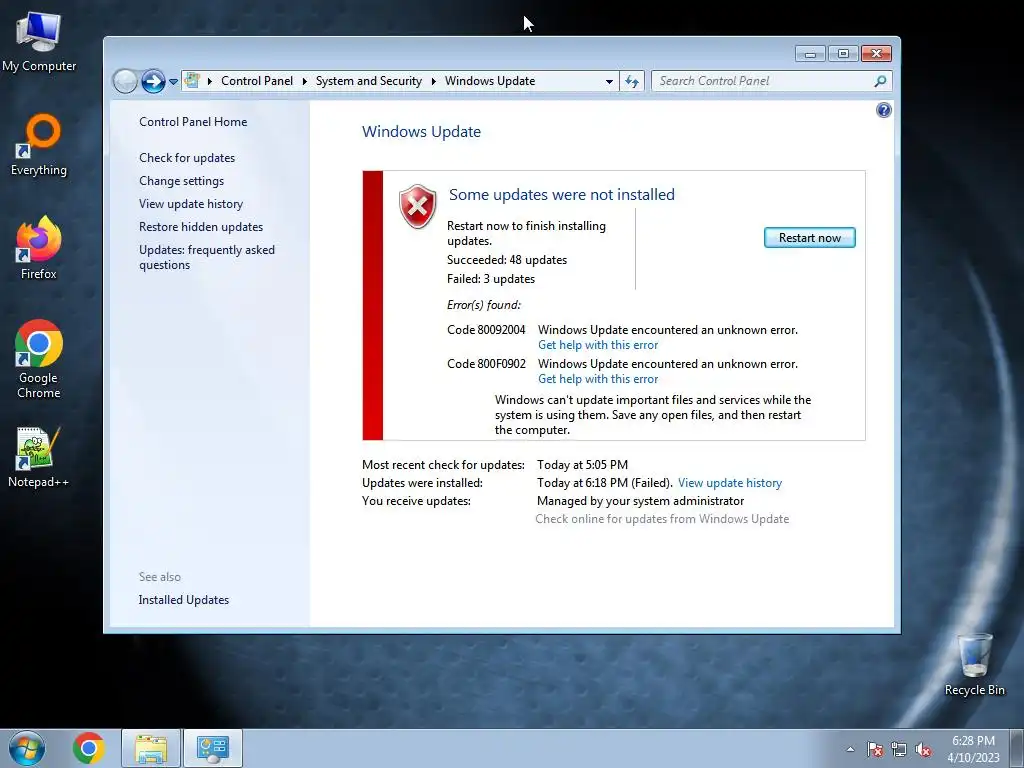Screen dimensions: 1024x768
Task: Click the text Succeeded: 48 updates
Action: click(x=507, y=260)
